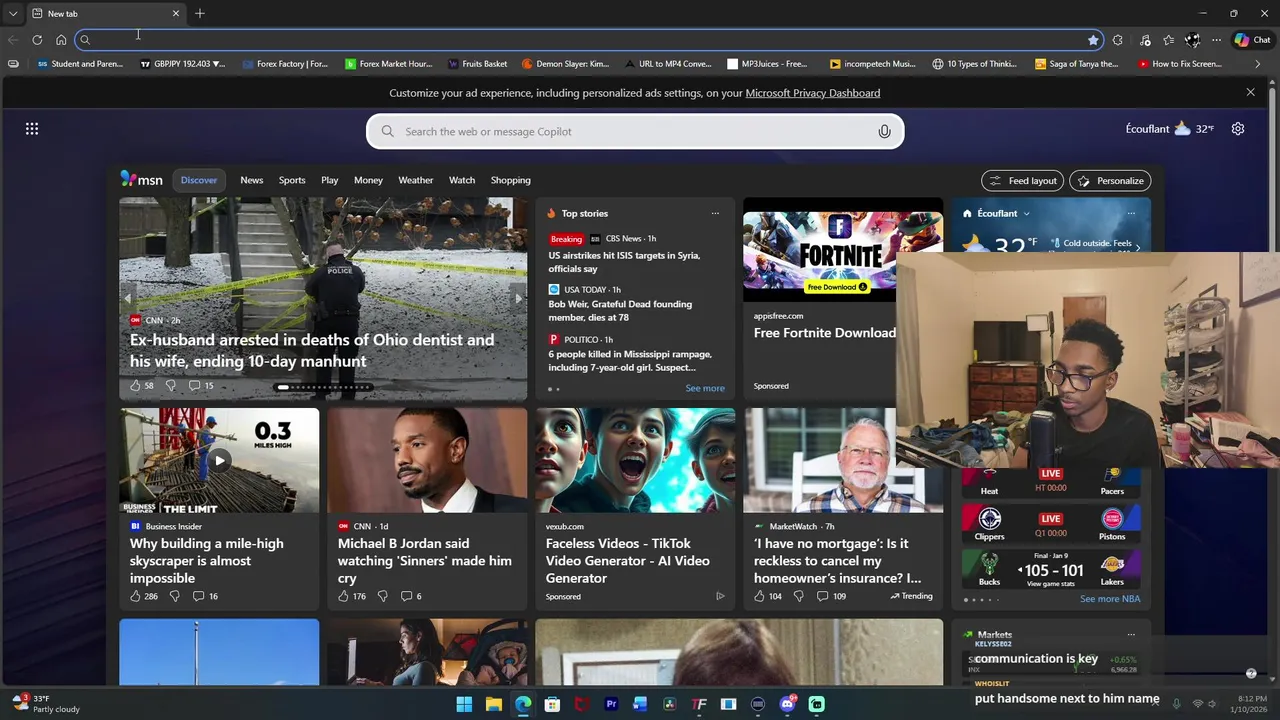The width and height of the screenshot is (1280, 720).
Task: Open comments on the no mortgage story
Action: [x=831, y=596]
